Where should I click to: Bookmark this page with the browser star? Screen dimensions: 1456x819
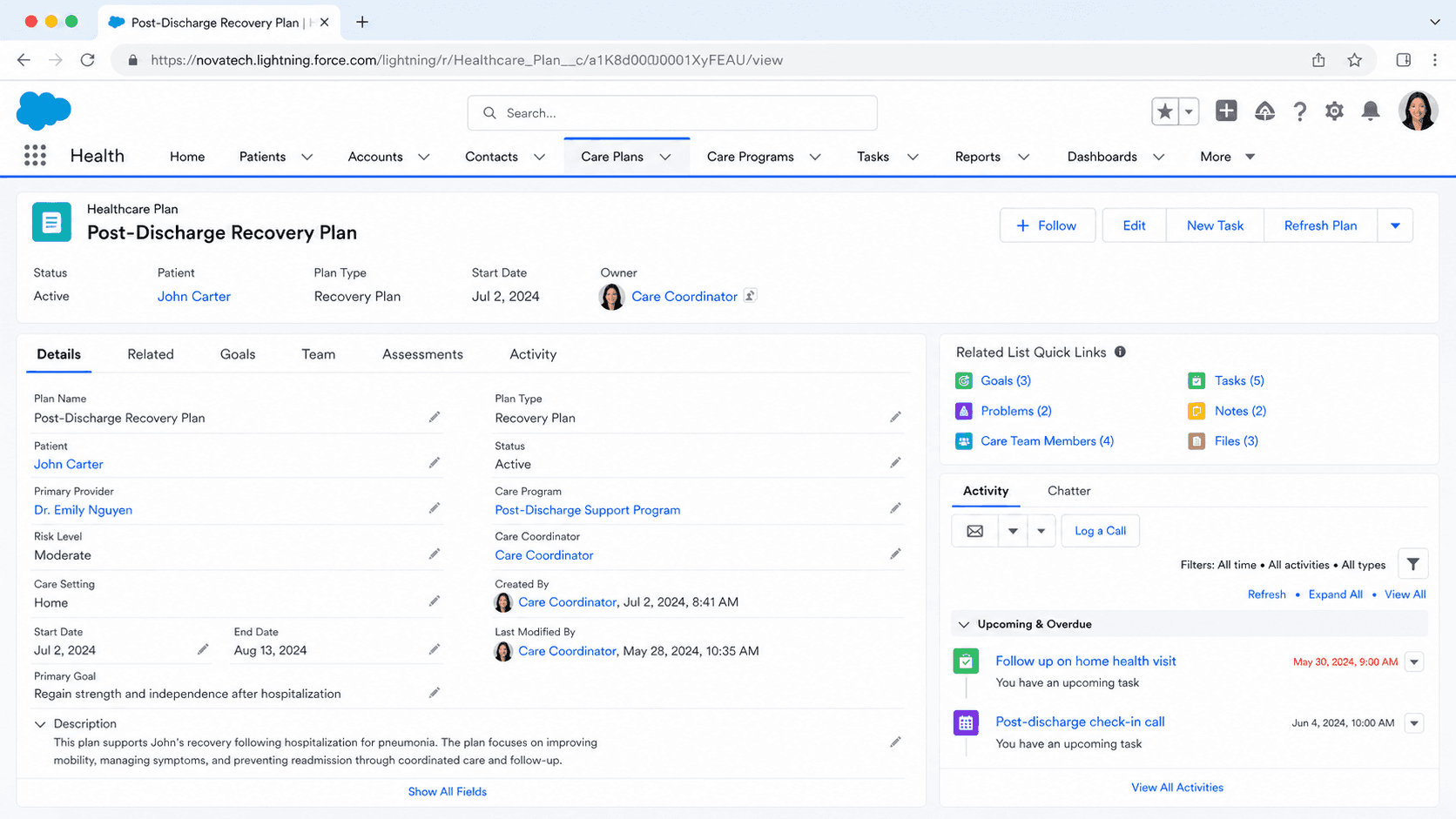(x=1354, y=60)
